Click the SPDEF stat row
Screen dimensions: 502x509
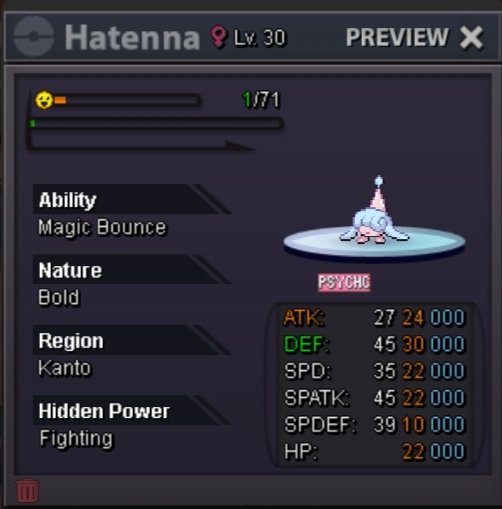pos(374,425)
